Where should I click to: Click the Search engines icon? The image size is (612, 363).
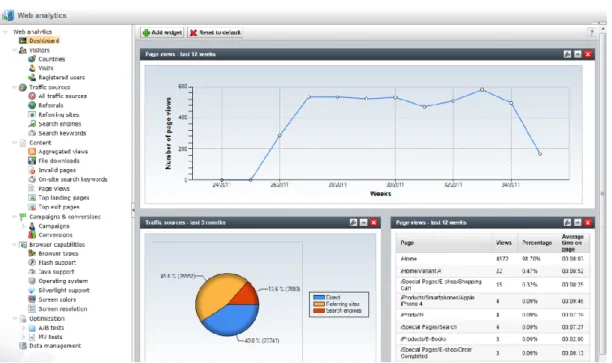(32, 124)
